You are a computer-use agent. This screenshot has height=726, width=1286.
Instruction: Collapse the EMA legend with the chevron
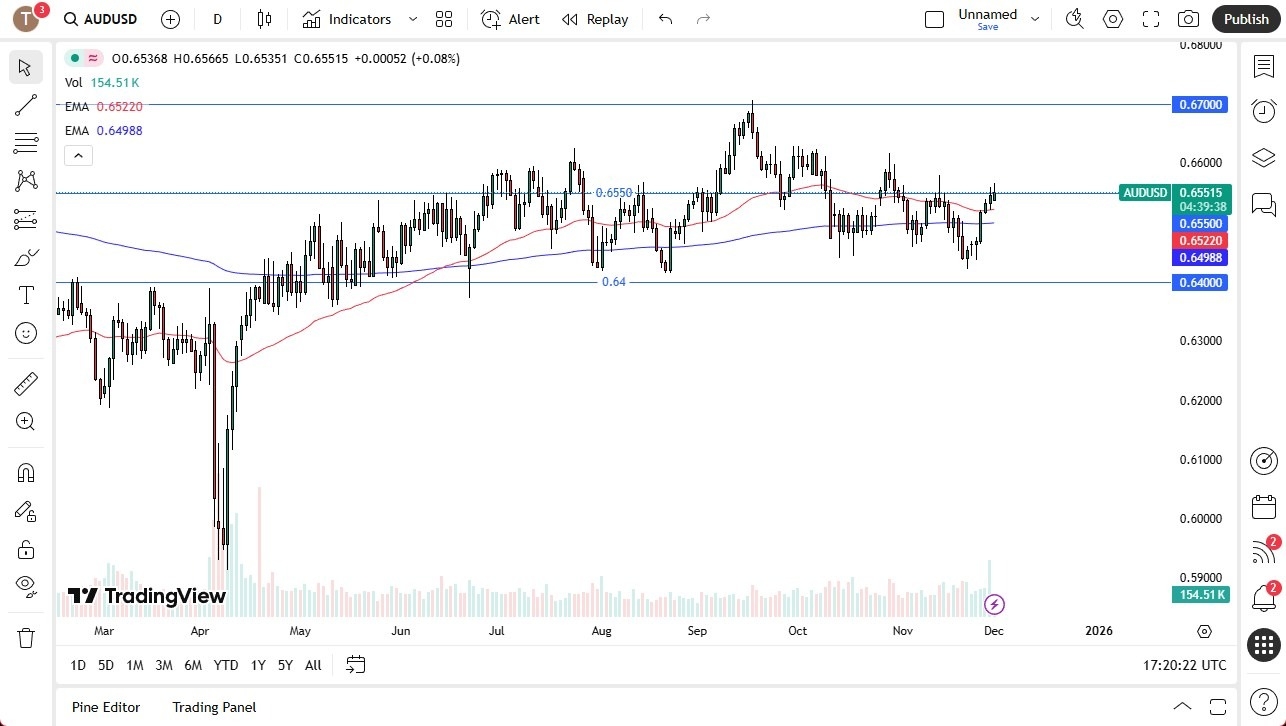point(78,155)
